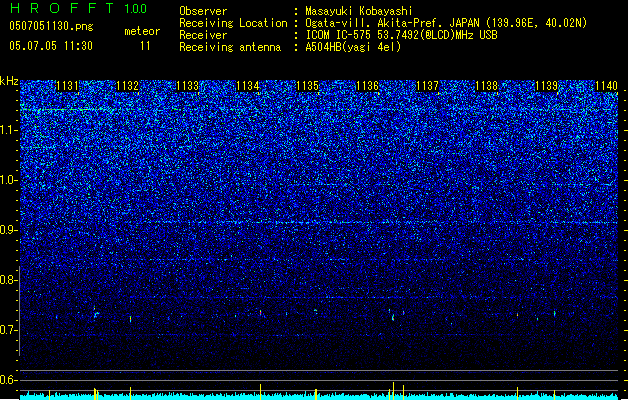Click the kHz axis unit label
The height and width of the screenshot is (400, 629).
[9, 81]
